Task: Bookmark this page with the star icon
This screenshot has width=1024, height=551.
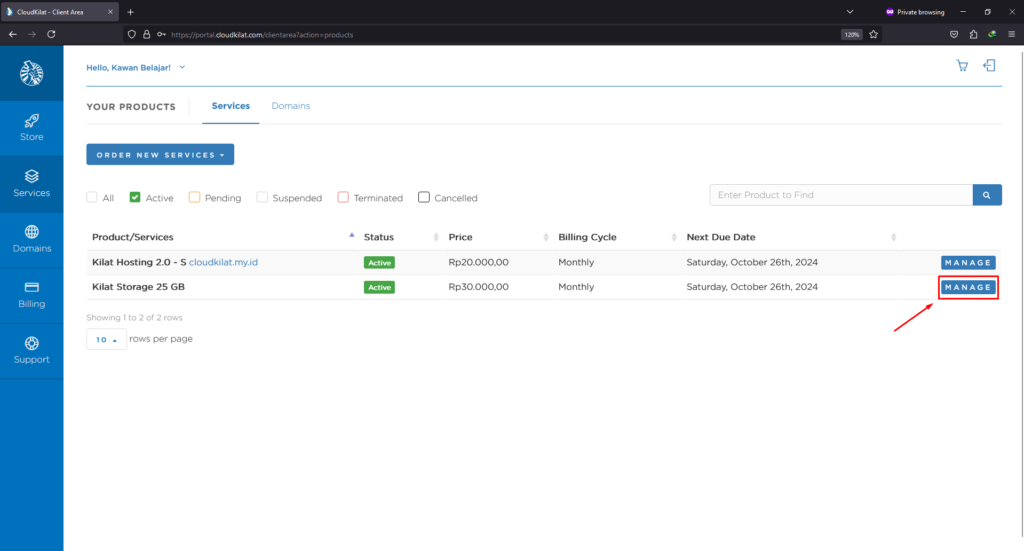Action: pos(873,34)
